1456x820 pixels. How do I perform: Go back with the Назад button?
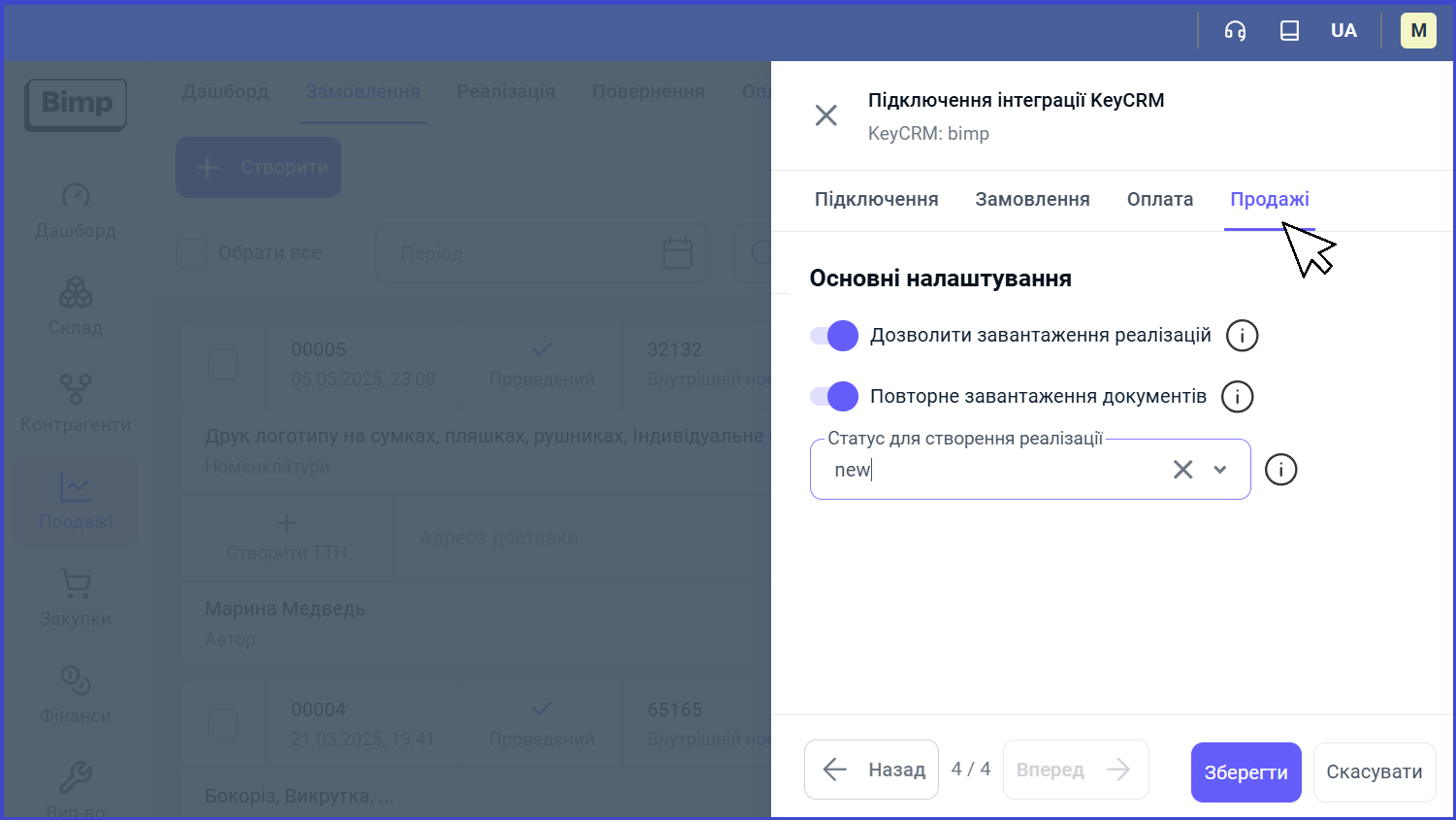(871, 770)
